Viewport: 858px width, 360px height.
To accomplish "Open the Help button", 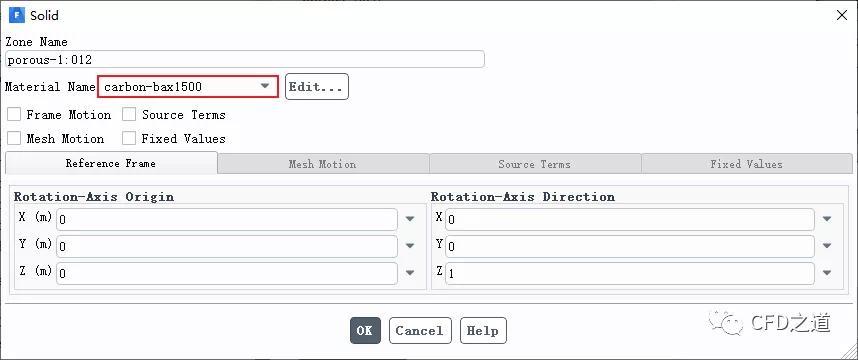I will 483,330.
